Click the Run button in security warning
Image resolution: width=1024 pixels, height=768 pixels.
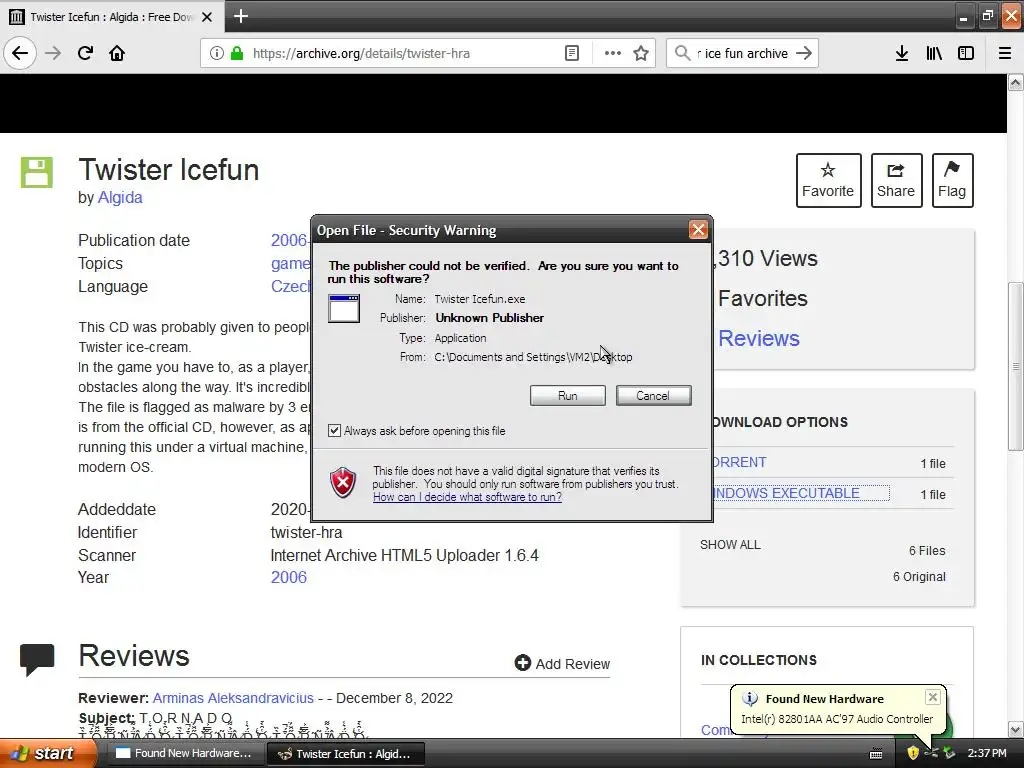567,396
